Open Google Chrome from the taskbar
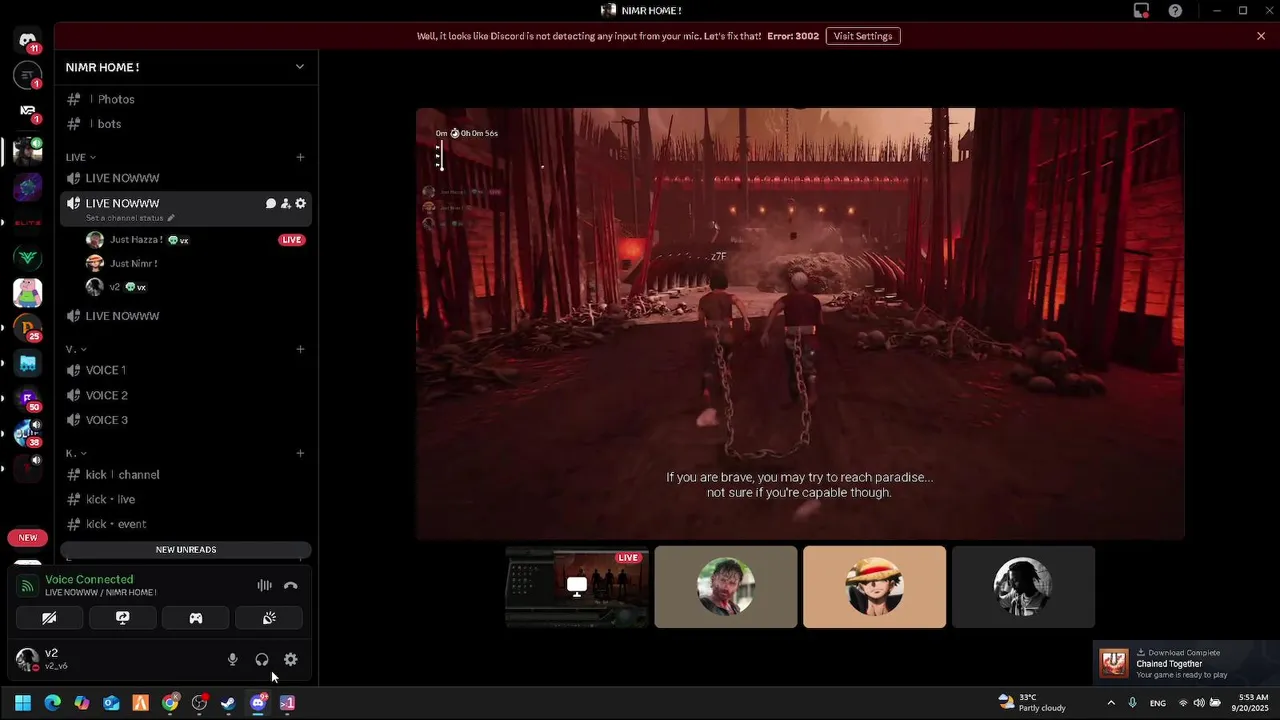Screen dimensions: 1280x720 [x=171, y=703]
